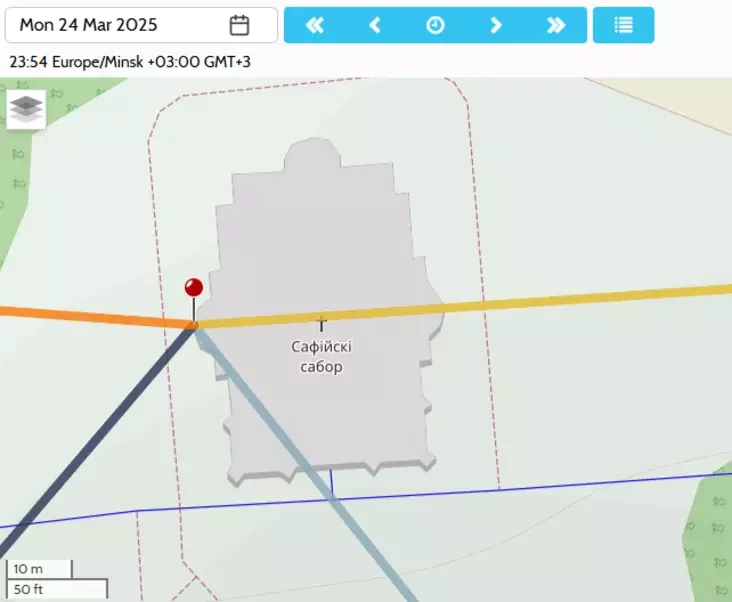Jump forward with the double-right arrow

556,25
